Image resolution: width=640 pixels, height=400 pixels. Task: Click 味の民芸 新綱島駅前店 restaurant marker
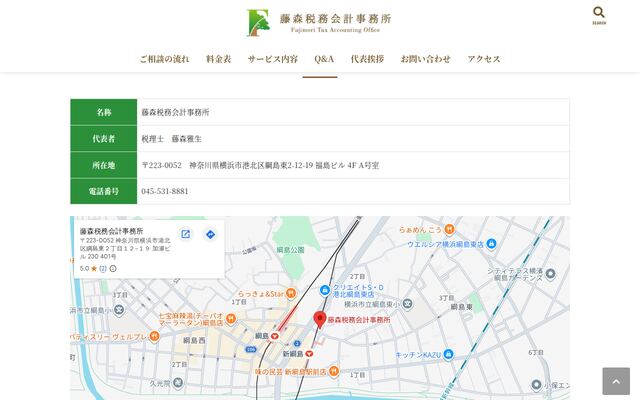pos(334,371)
